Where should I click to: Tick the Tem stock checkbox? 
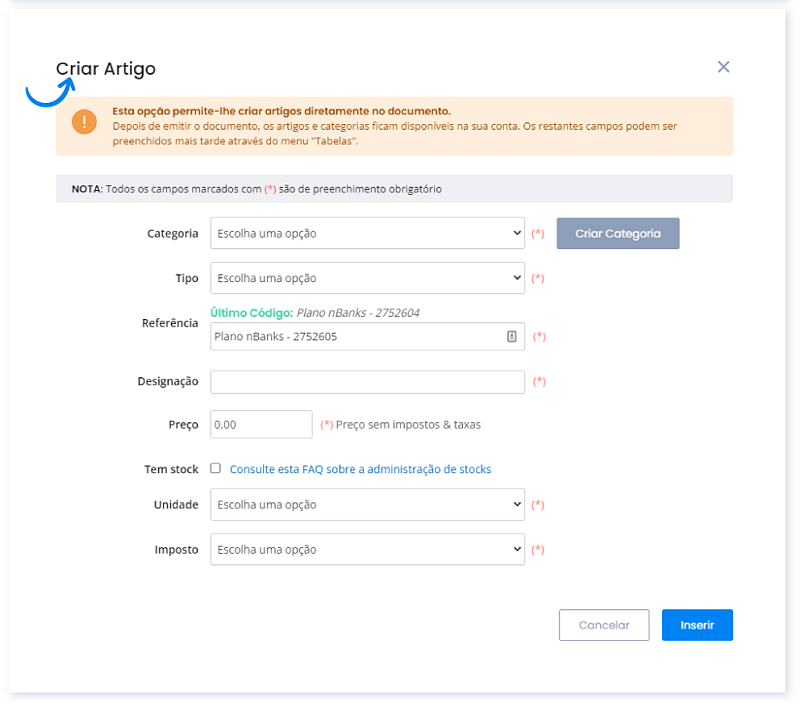point(215,468)
